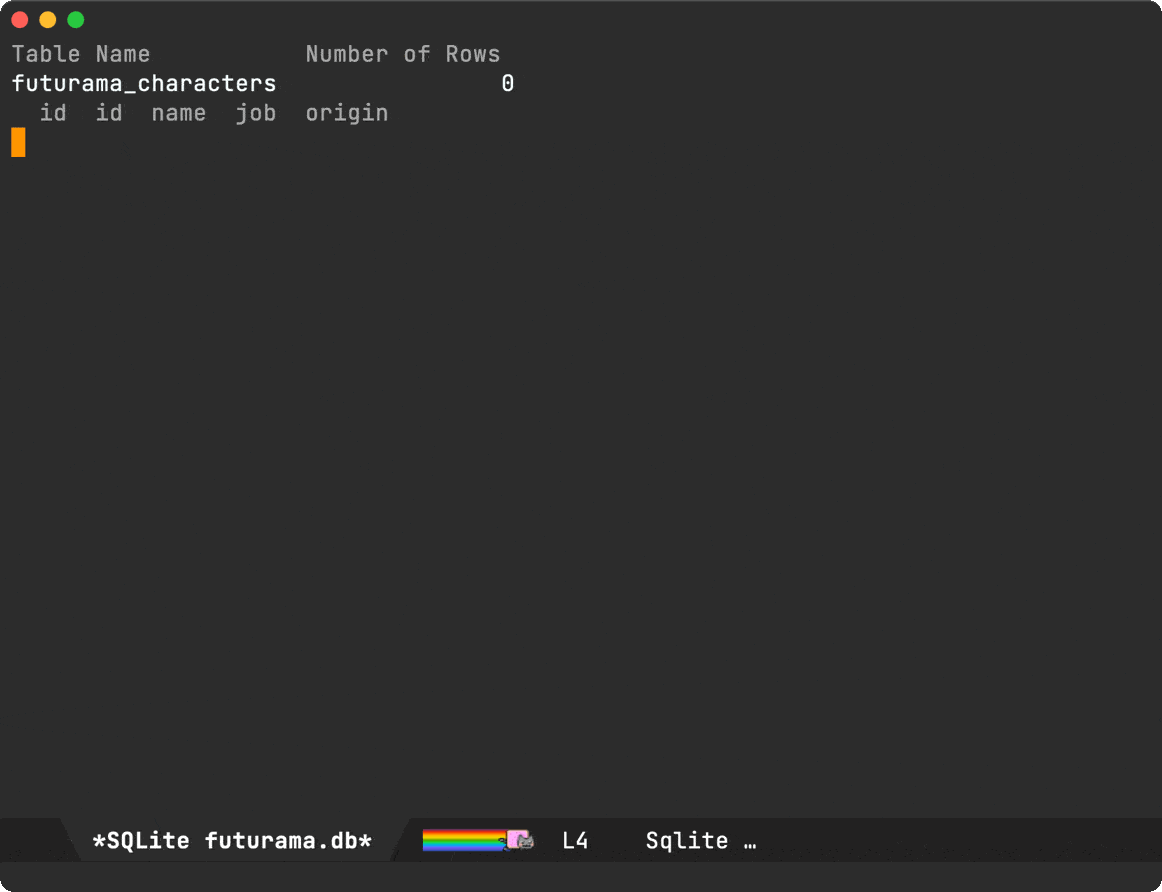Expand the futurama_characters table row
Viewport: 1162px width, 892px height.
coord(144,84)
